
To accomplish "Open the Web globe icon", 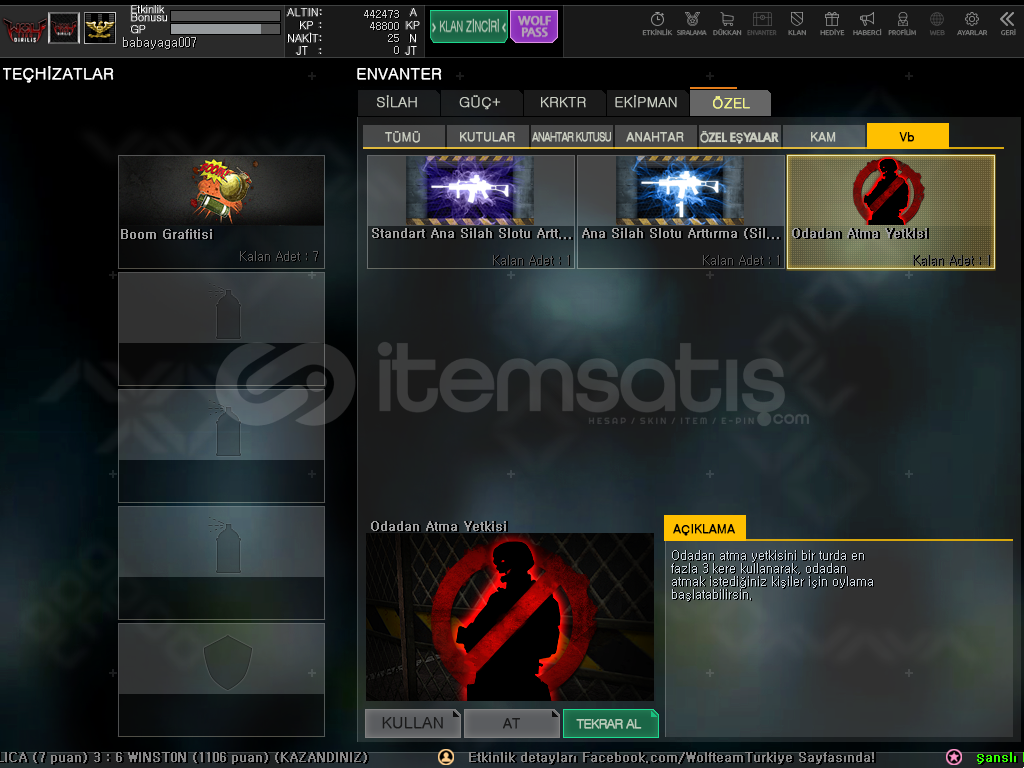I will [937, 23].
